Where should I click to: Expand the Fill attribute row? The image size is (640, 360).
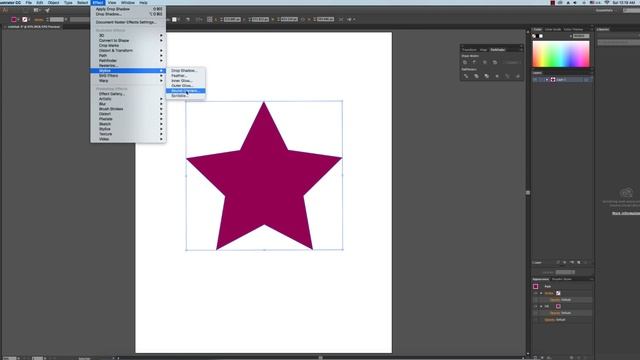pyautogui.click(x=541, y=306)
